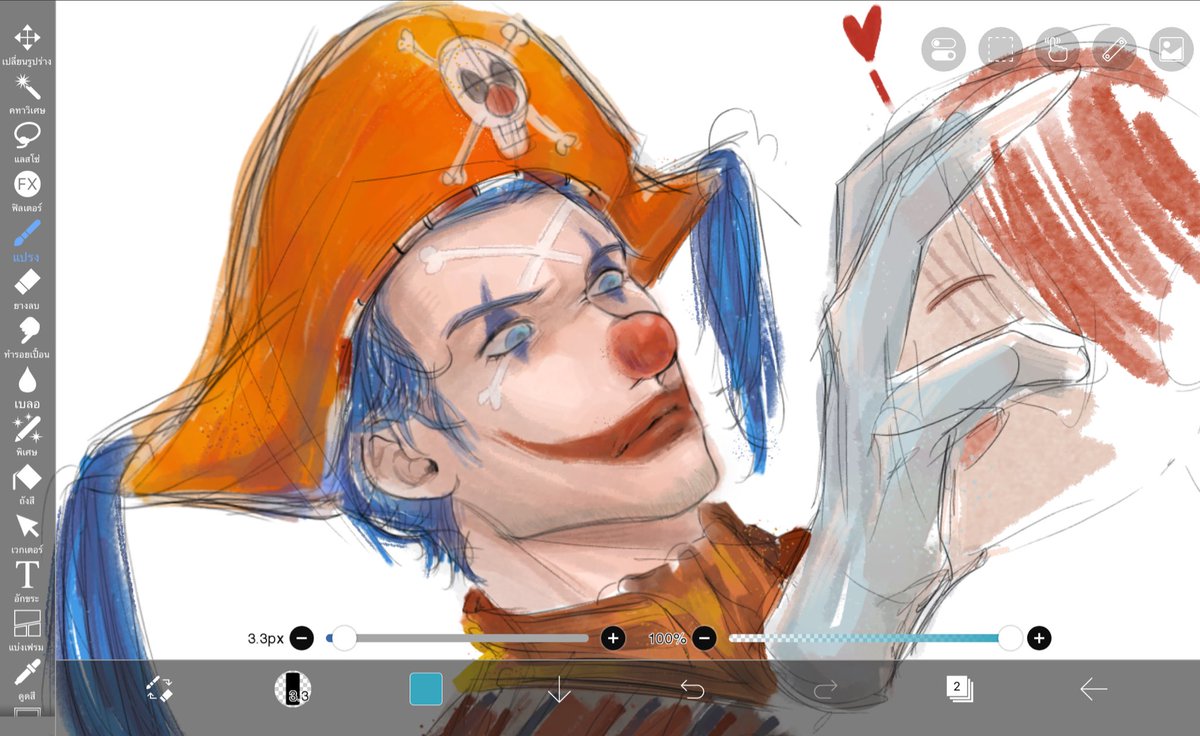Screen dimensions: 1200x736
Task: Increase brush thickness with plus button
Action: pyautogui.click(x=613, y=638)
